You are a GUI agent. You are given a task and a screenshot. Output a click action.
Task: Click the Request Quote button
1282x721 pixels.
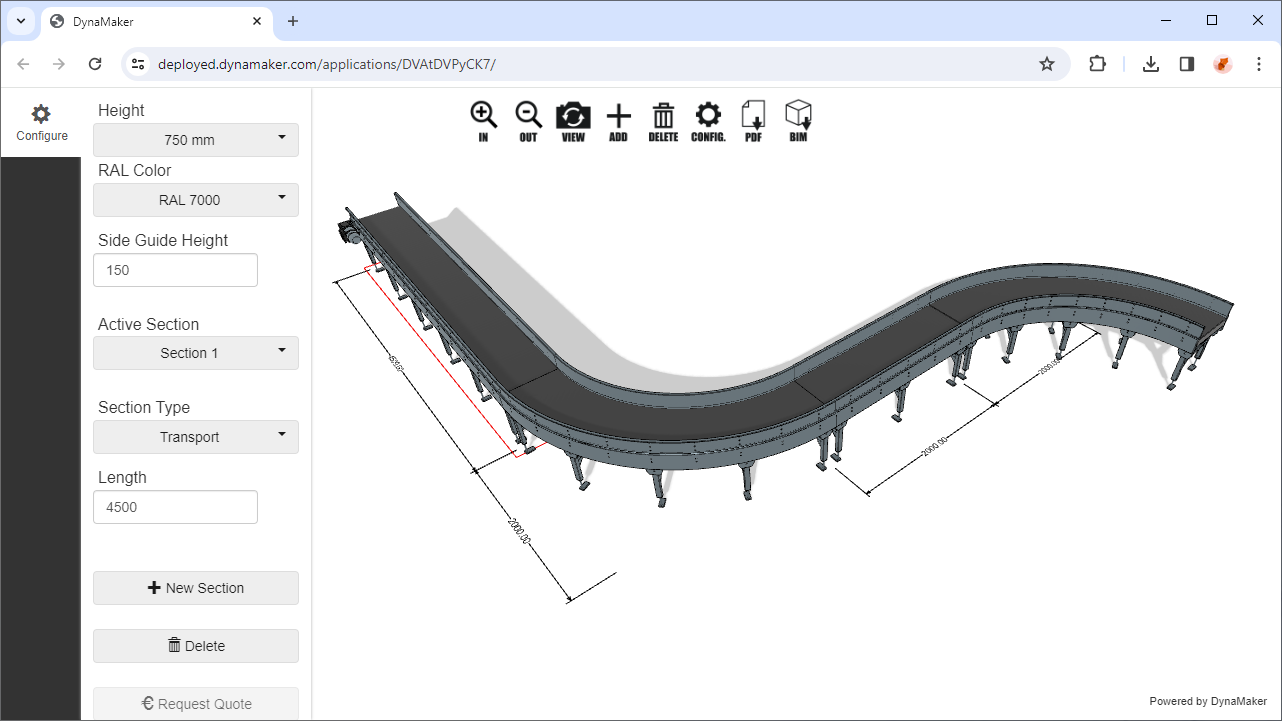(196, 704)
